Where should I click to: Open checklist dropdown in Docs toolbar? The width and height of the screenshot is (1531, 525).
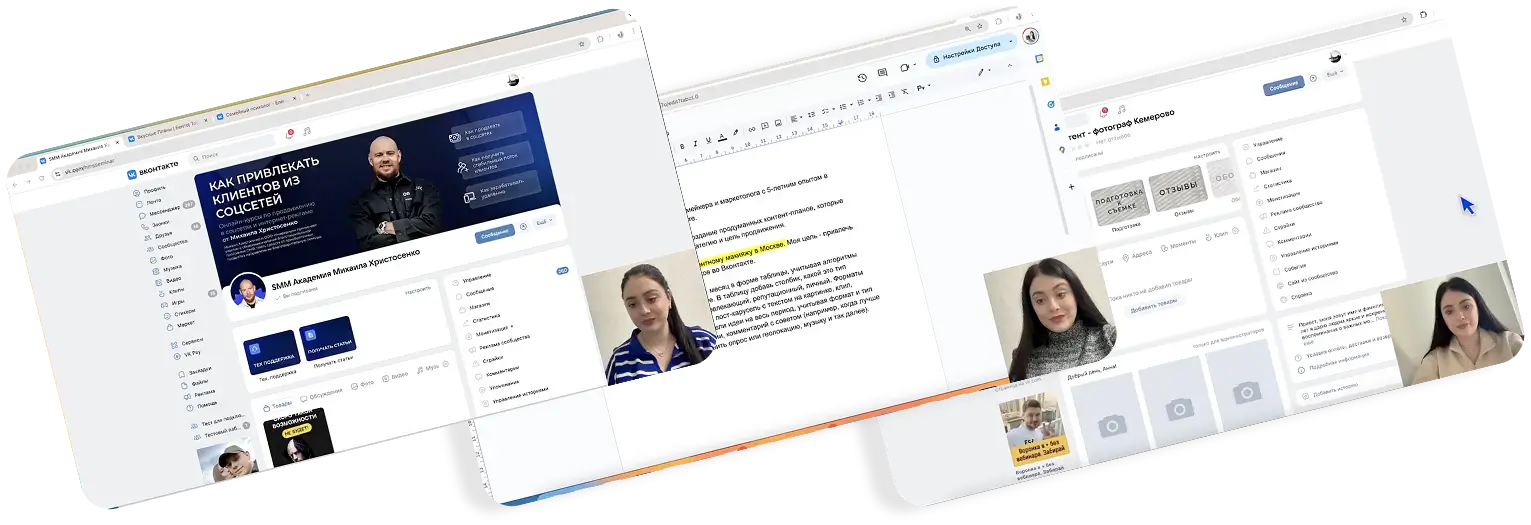[828, 111]
